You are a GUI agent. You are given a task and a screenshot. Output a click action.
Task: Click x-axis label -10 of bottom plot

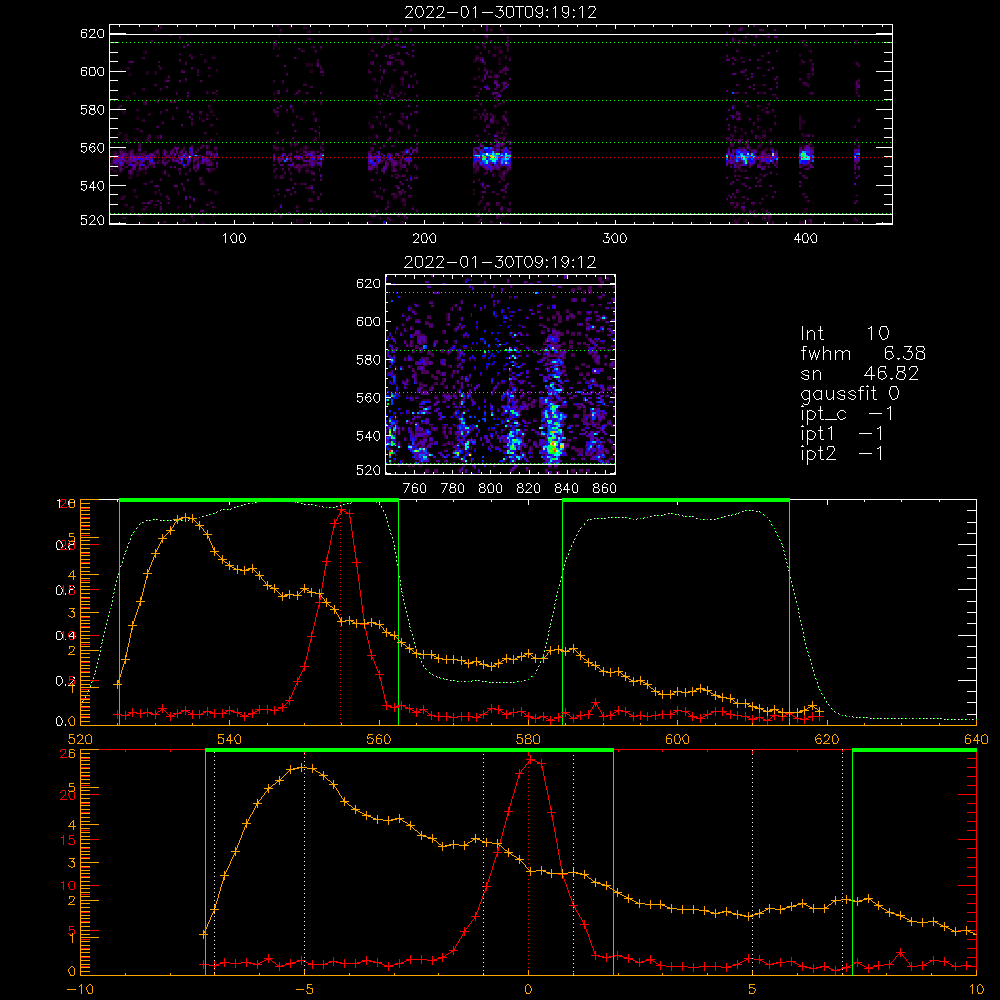[x=80, y=989]
